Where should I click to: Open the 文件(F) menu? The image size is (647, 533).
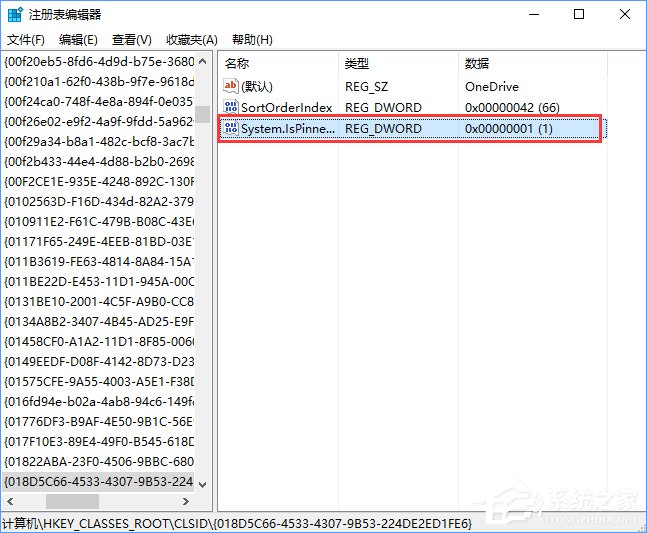click(x=26, y=40)
